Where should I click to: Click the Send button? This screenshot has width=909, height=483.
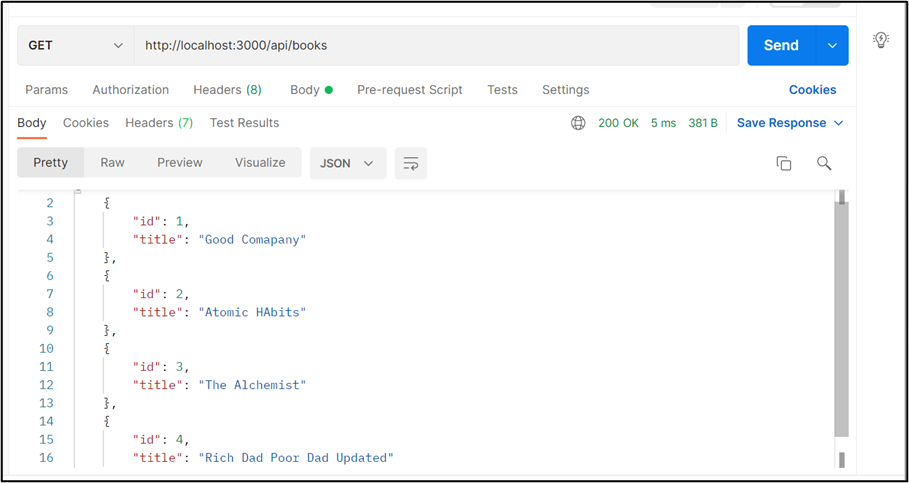[x=781, y=45]
